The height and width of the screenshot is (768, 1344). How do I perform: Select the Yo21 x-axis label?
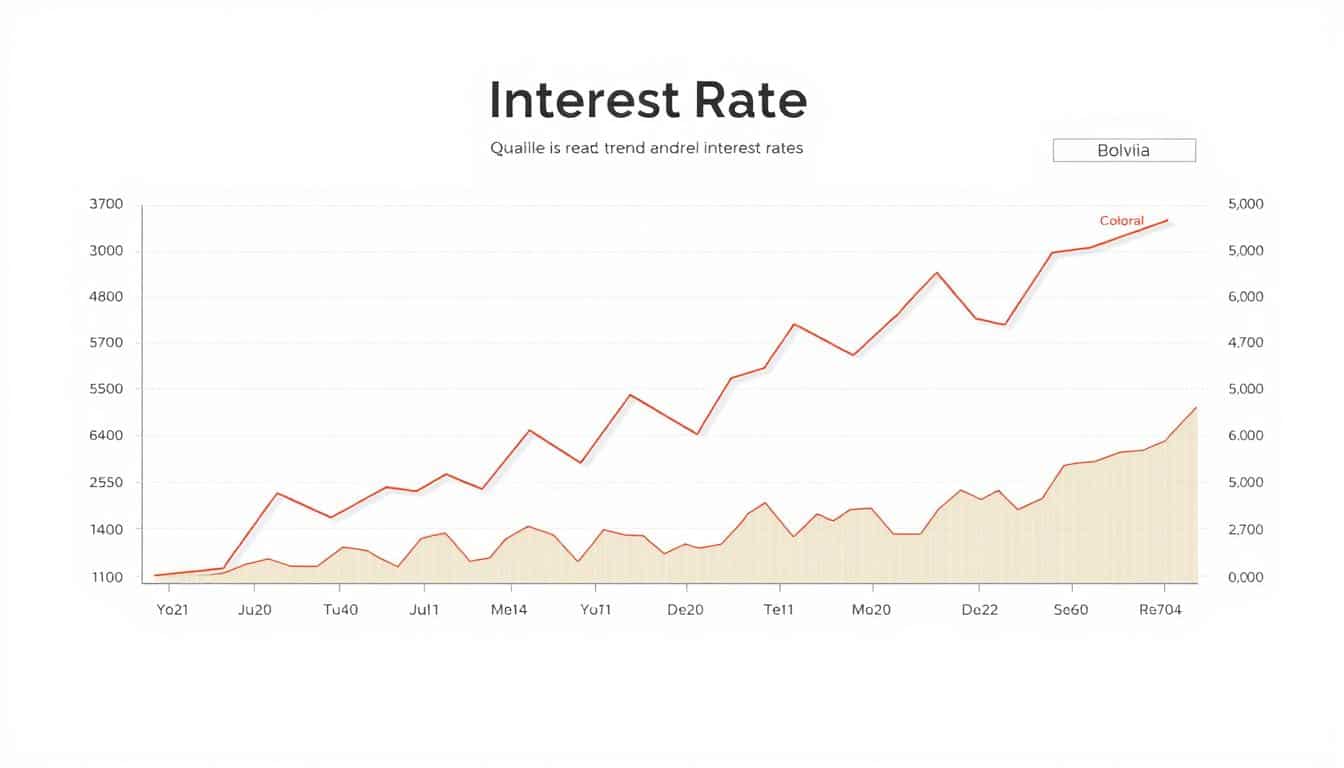(x=172, y=609)
